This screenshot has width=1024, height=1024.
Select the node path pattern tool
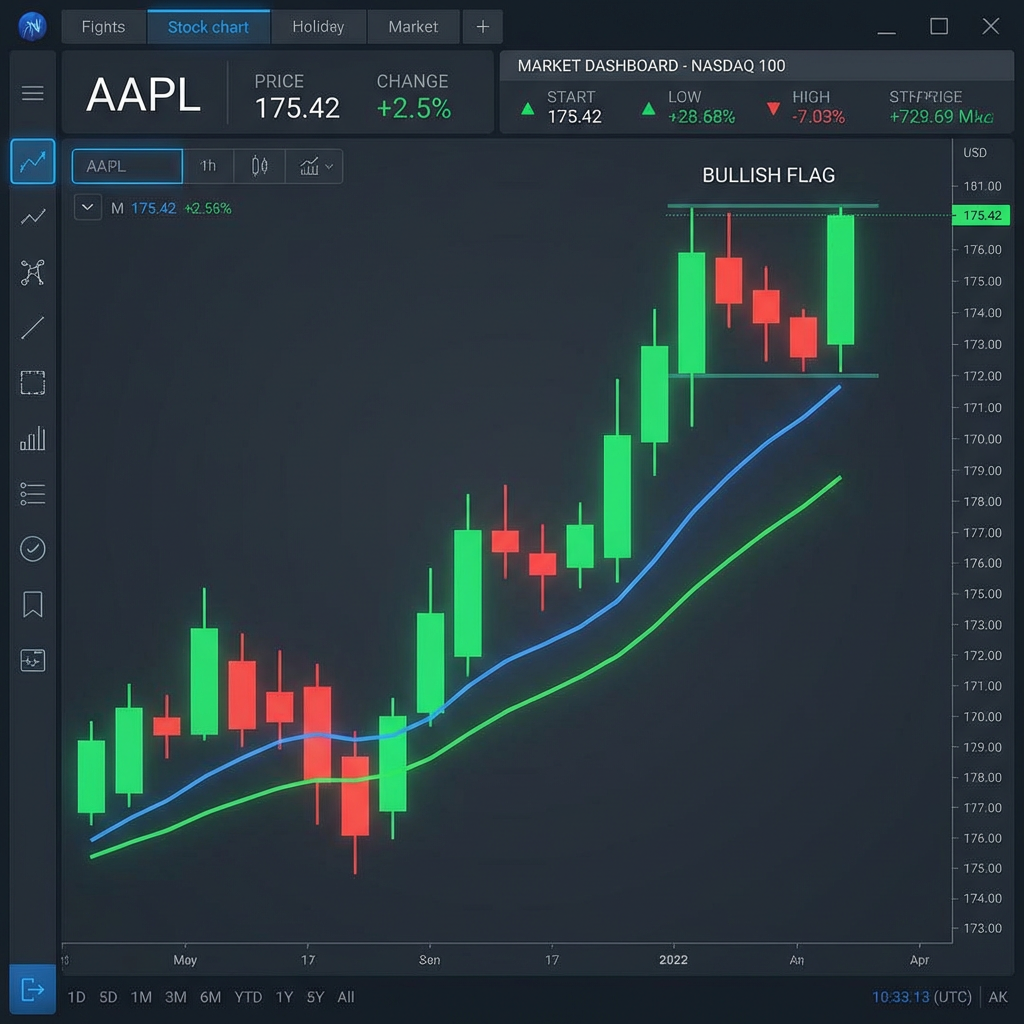(33, 272)
